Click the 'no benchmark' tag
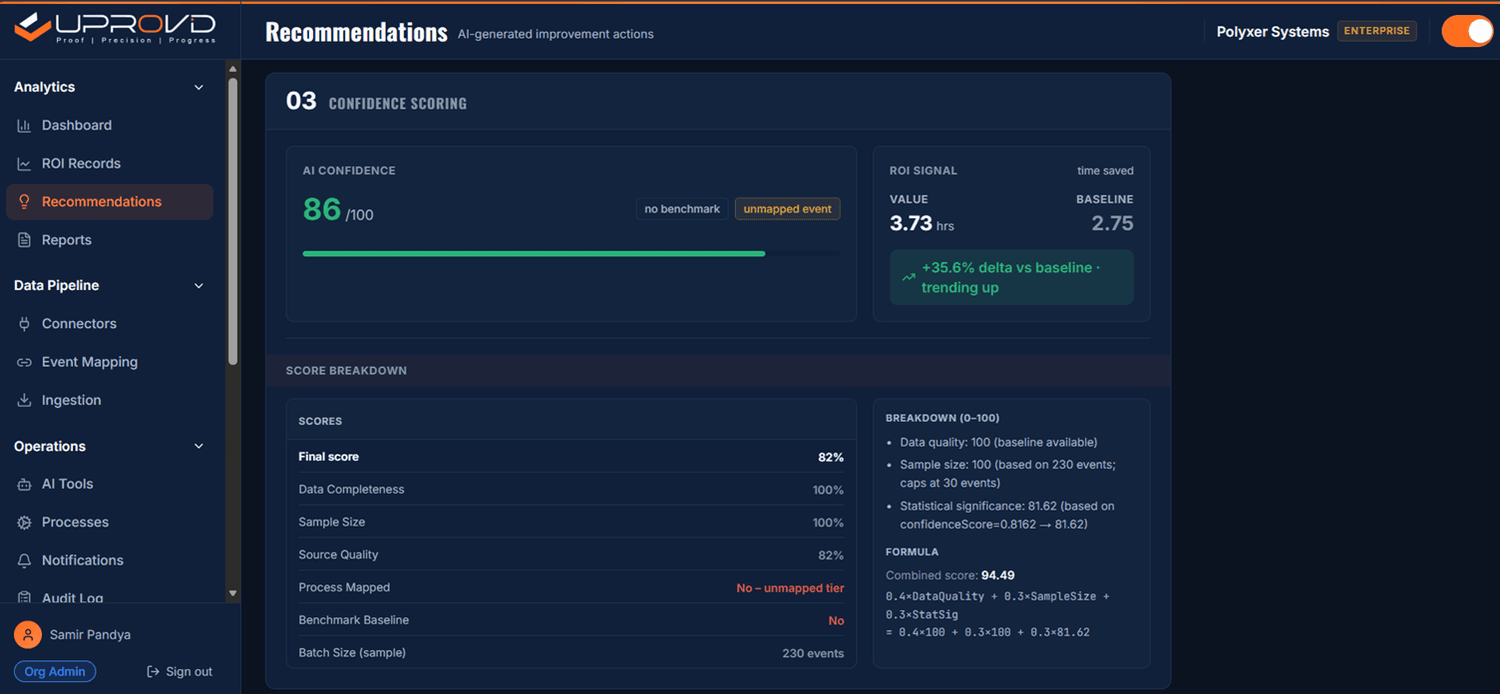The width and height of the screenshot is (1500, 694). coord(682,209)
